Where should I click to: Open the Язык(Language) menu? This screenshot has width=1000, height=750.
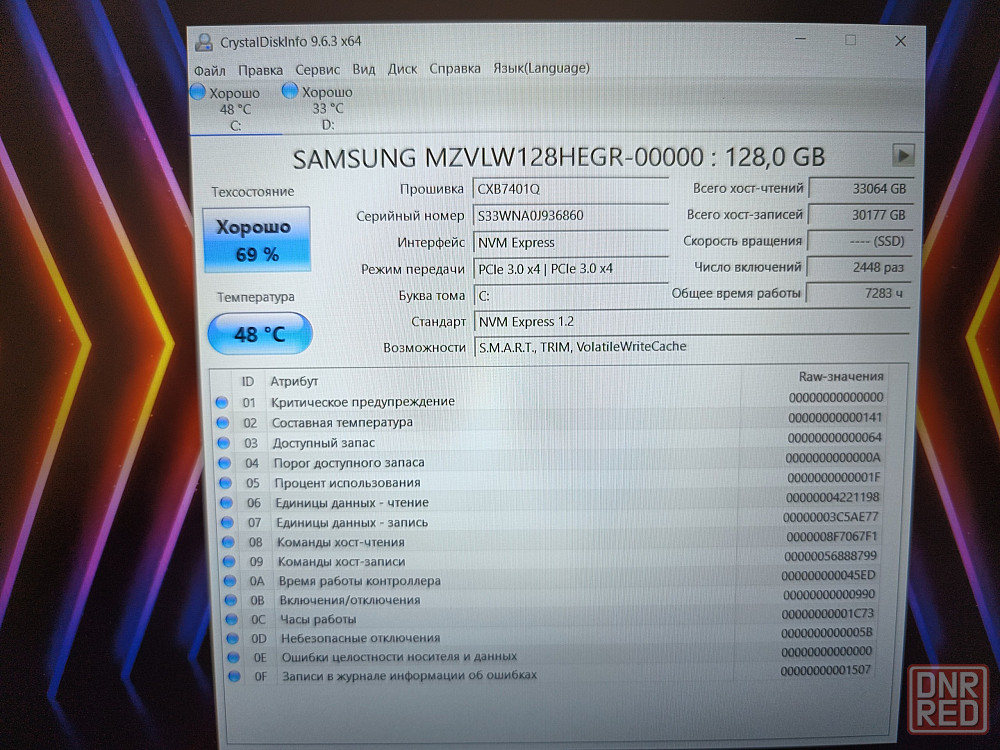pyautogui.click(x=541, y=68)
